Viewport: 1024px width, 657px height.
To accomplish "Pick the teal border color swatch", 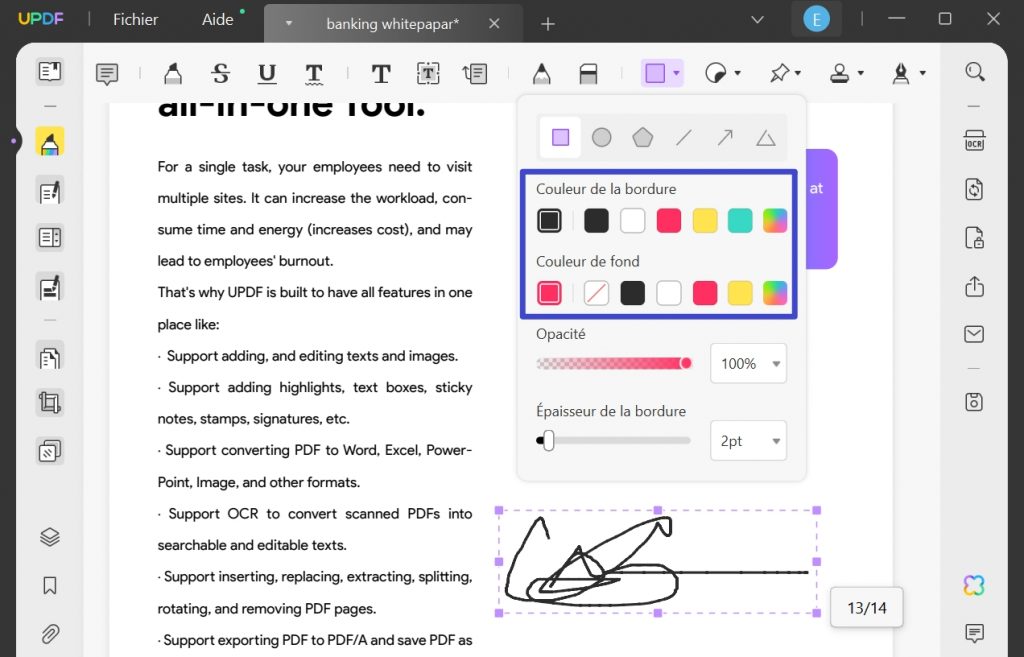I will coord(740,221).
